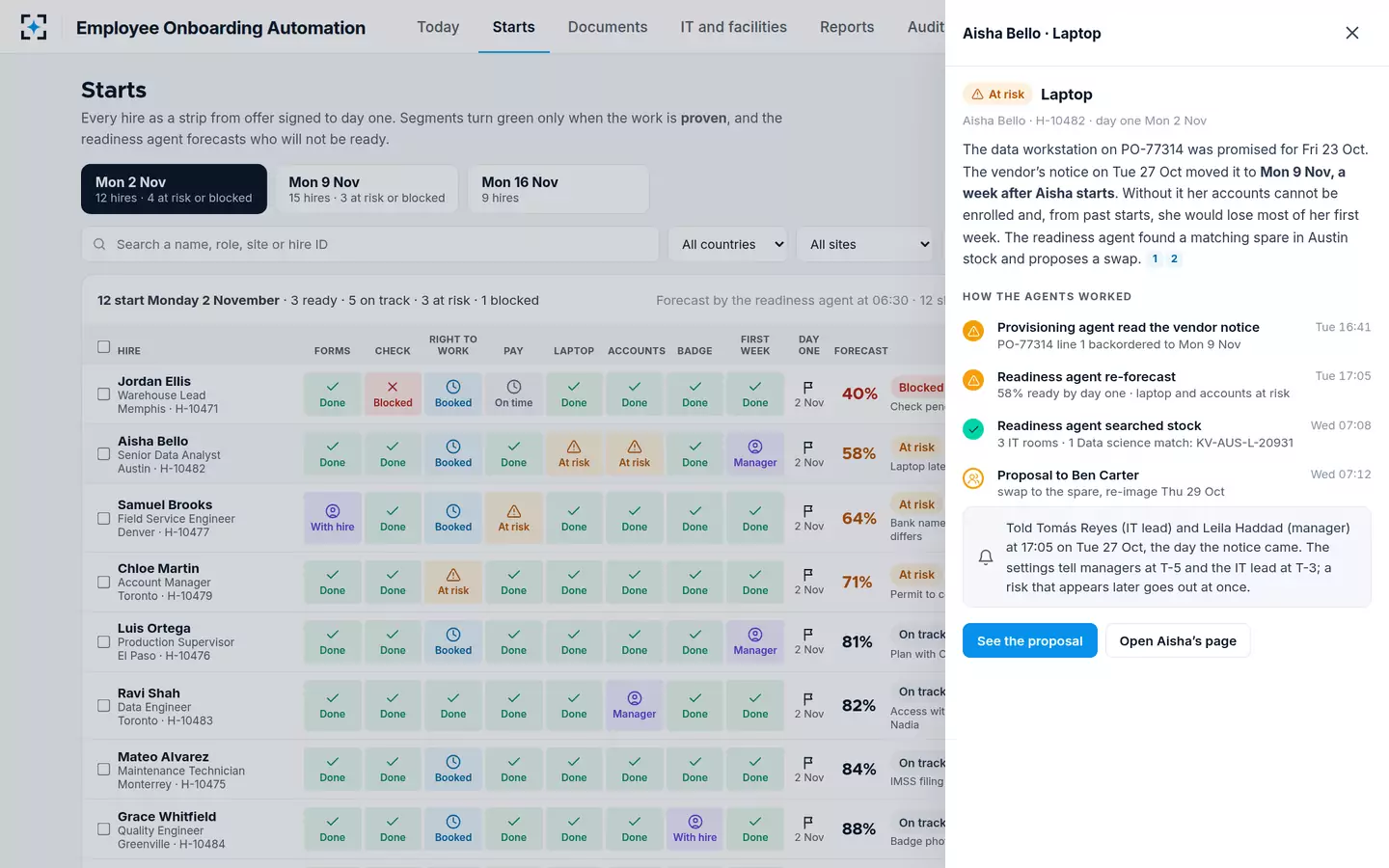Switch to the Documents tab
This screenshot has height=868, width=1389.
point(608,27)
